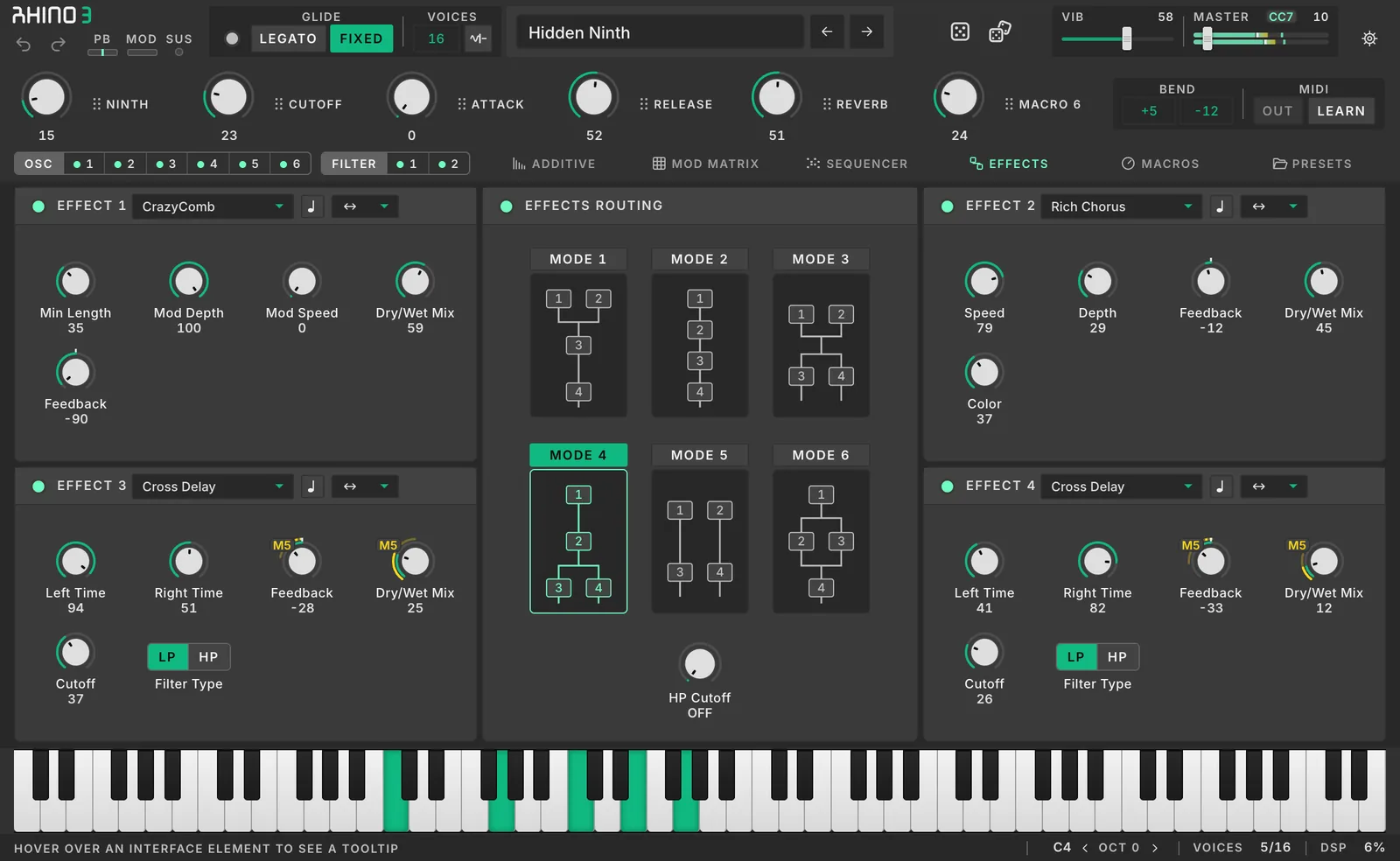Toggle the Effect 2 power indicator
1400x861 pixels.
(947, 206)
